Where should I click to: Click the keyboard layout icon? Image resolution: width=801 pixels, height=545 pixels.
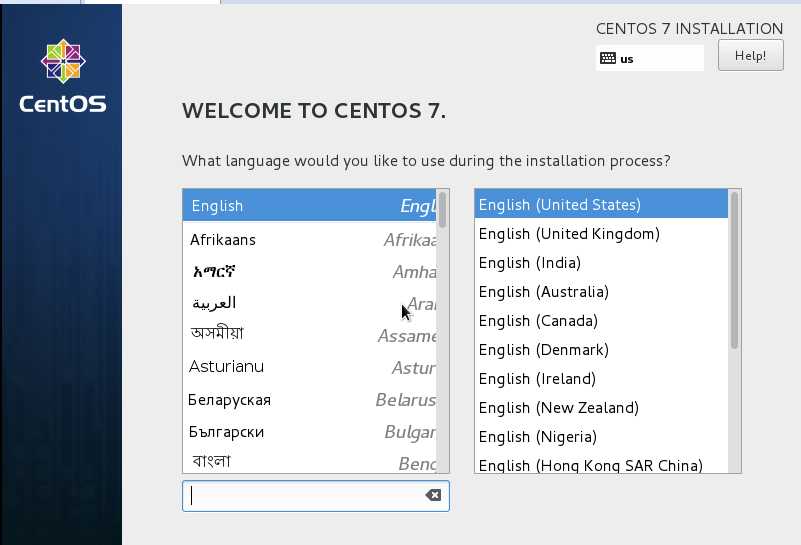click(x=608, y=58)
